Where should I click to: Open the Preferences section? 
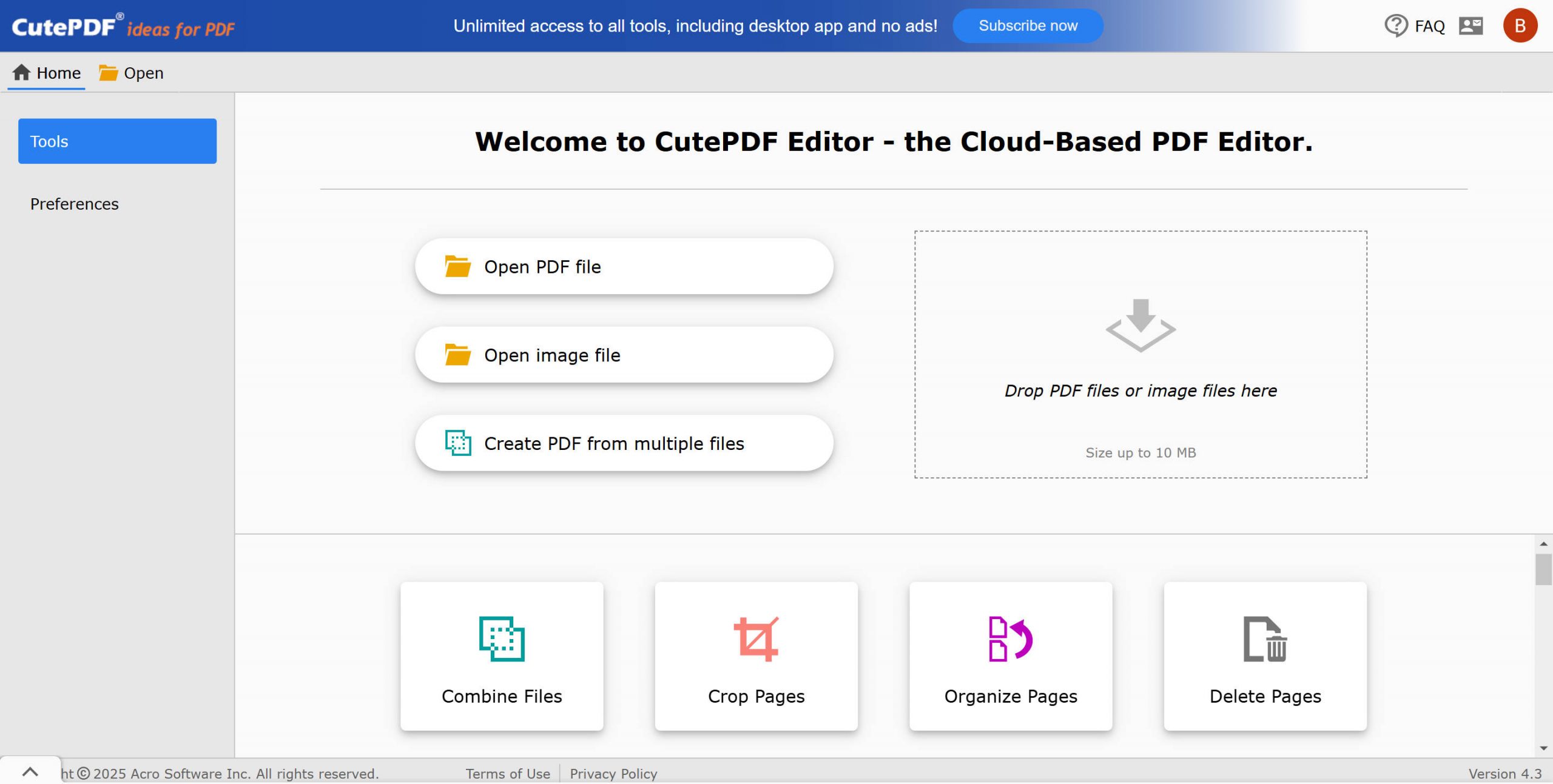pos(74,204)
